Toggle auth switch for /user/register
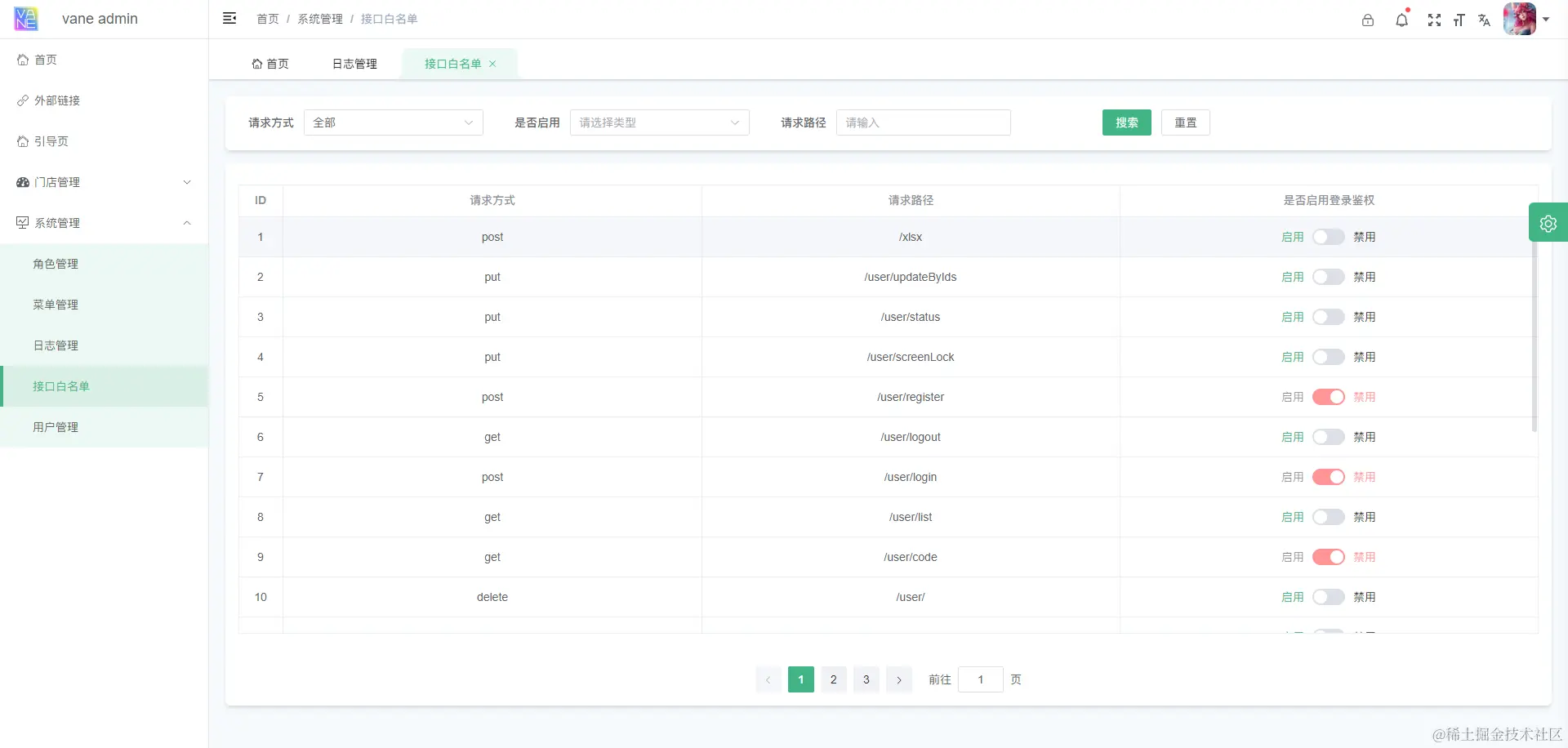Viewport: 1568px width, 748px height. pyautogui.click(x=1329, y=397)
